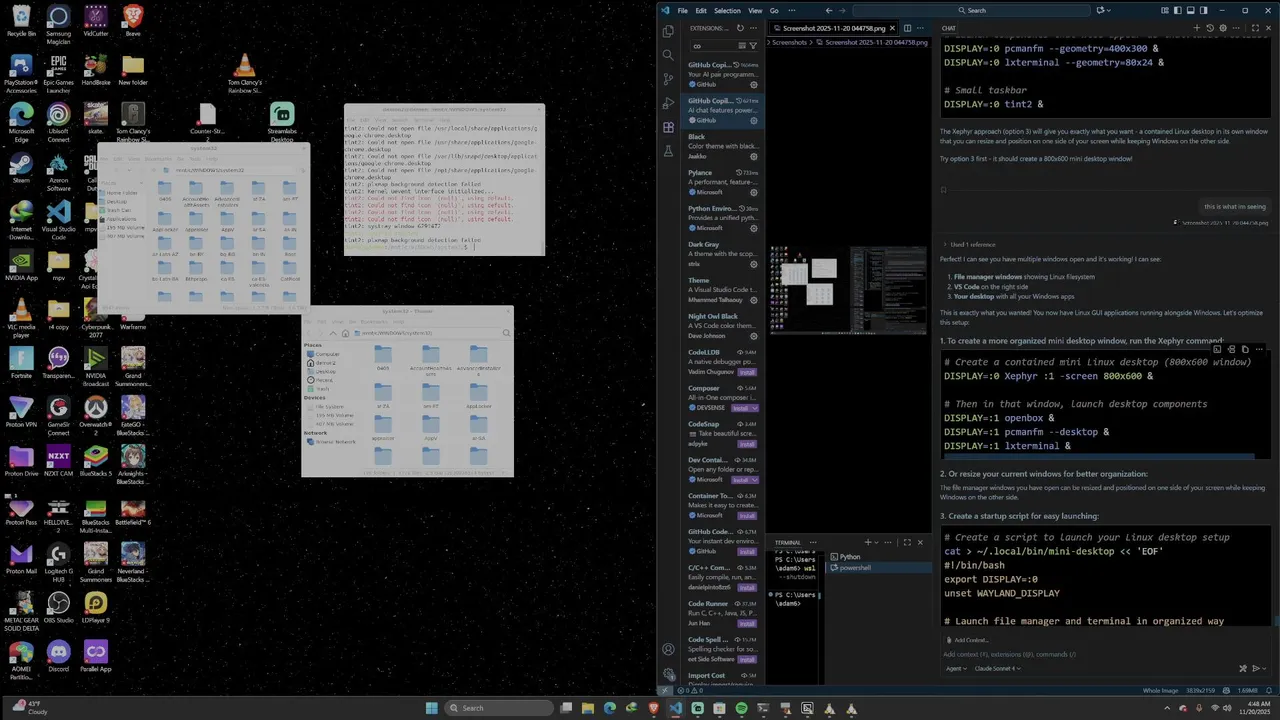Open the notifications bell in the status bar
Screen dimensions: 1280x720
point(1270,690)
